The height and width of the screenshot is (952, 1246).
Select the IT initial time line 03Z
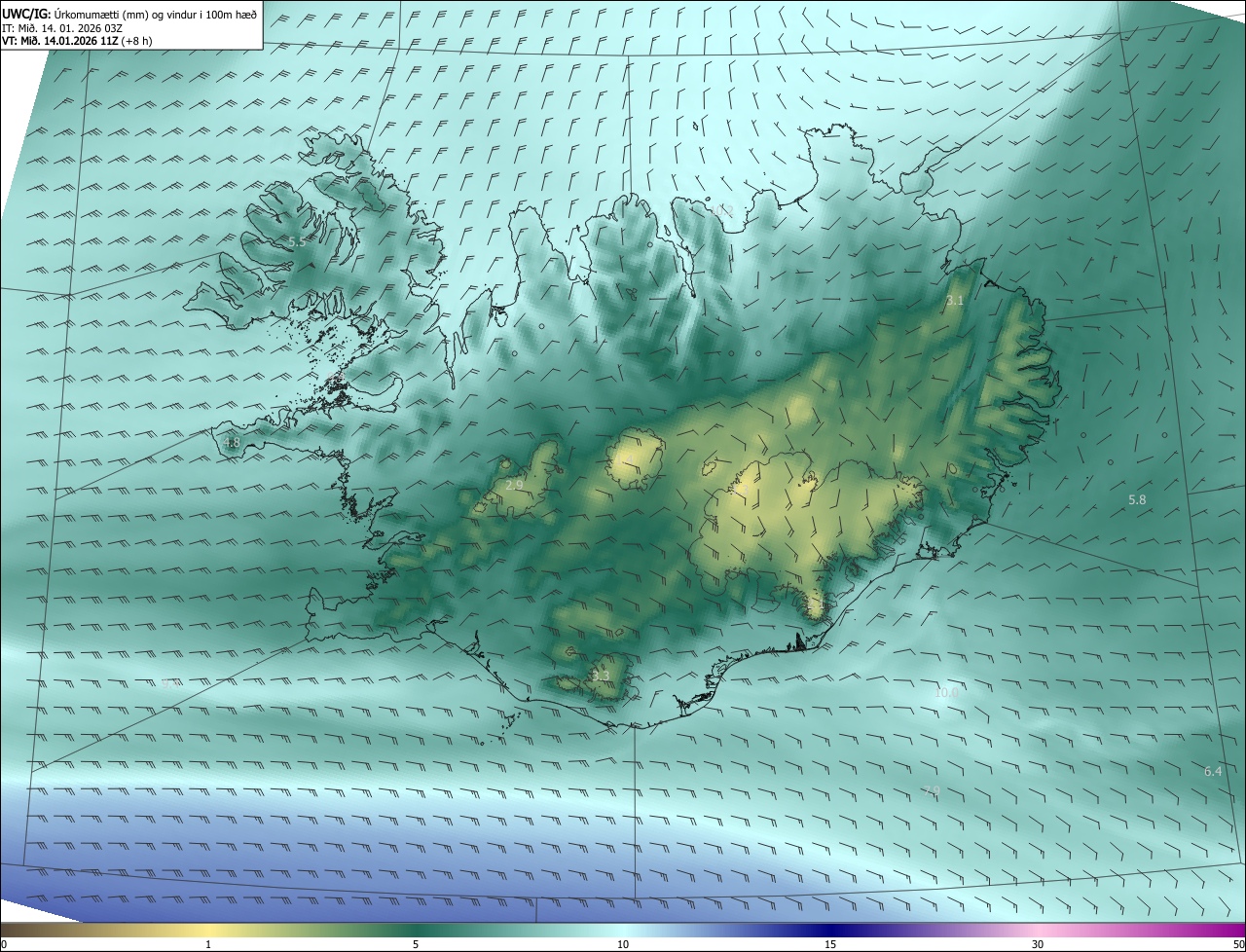point(63,28)
